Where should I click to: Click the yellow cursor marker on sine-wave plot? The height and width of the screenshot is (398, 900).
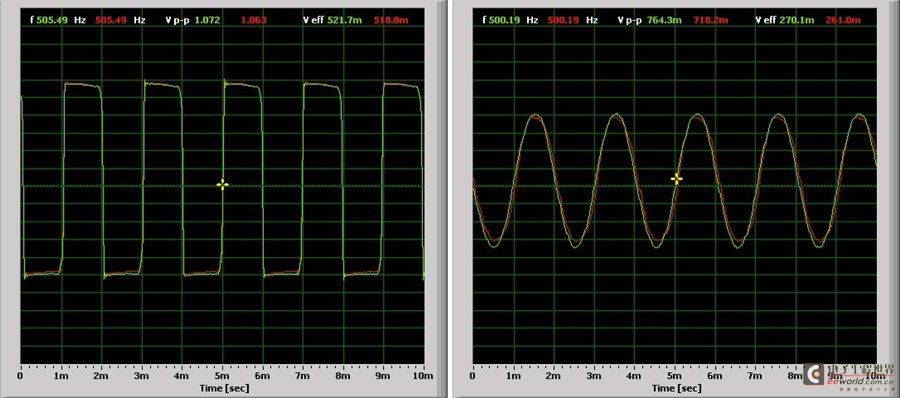[x=677, y=179]
